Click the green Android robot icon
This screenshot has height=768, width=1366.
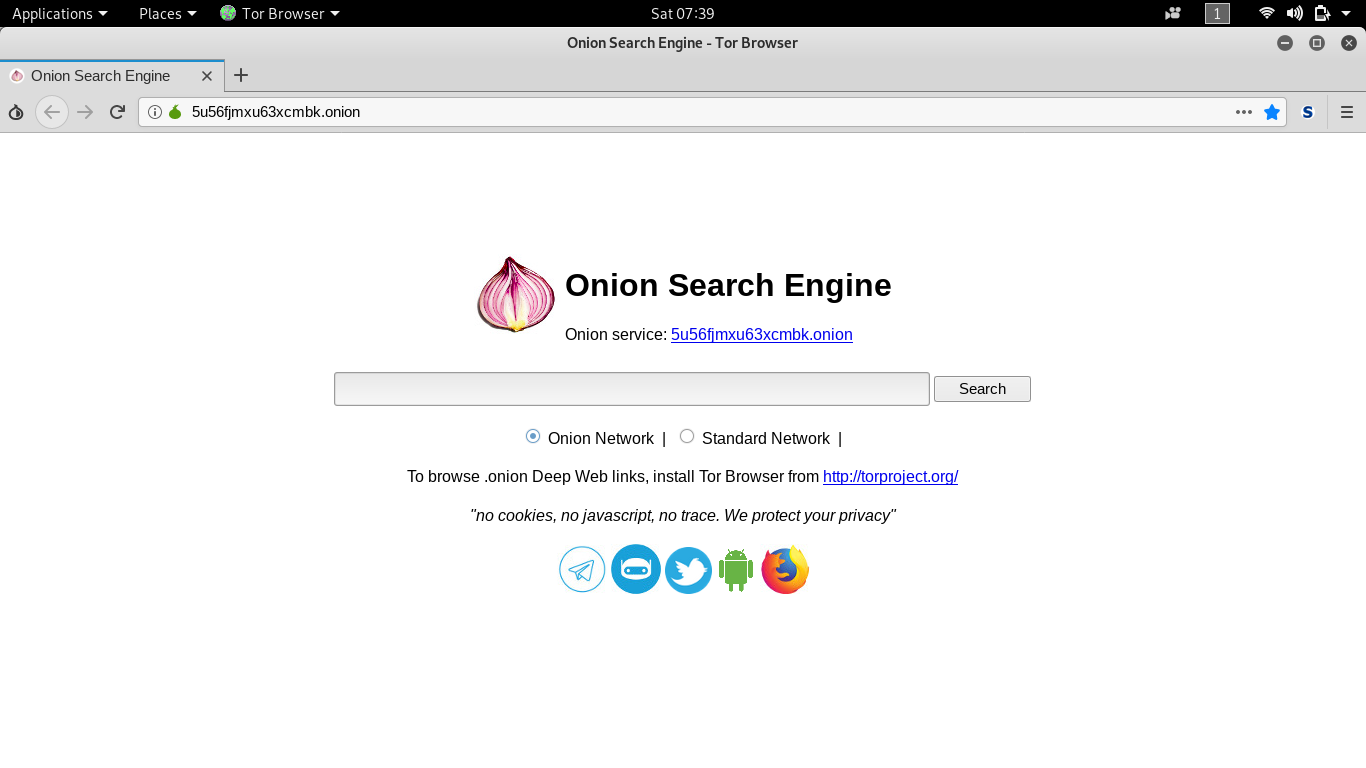coord(736,570)
